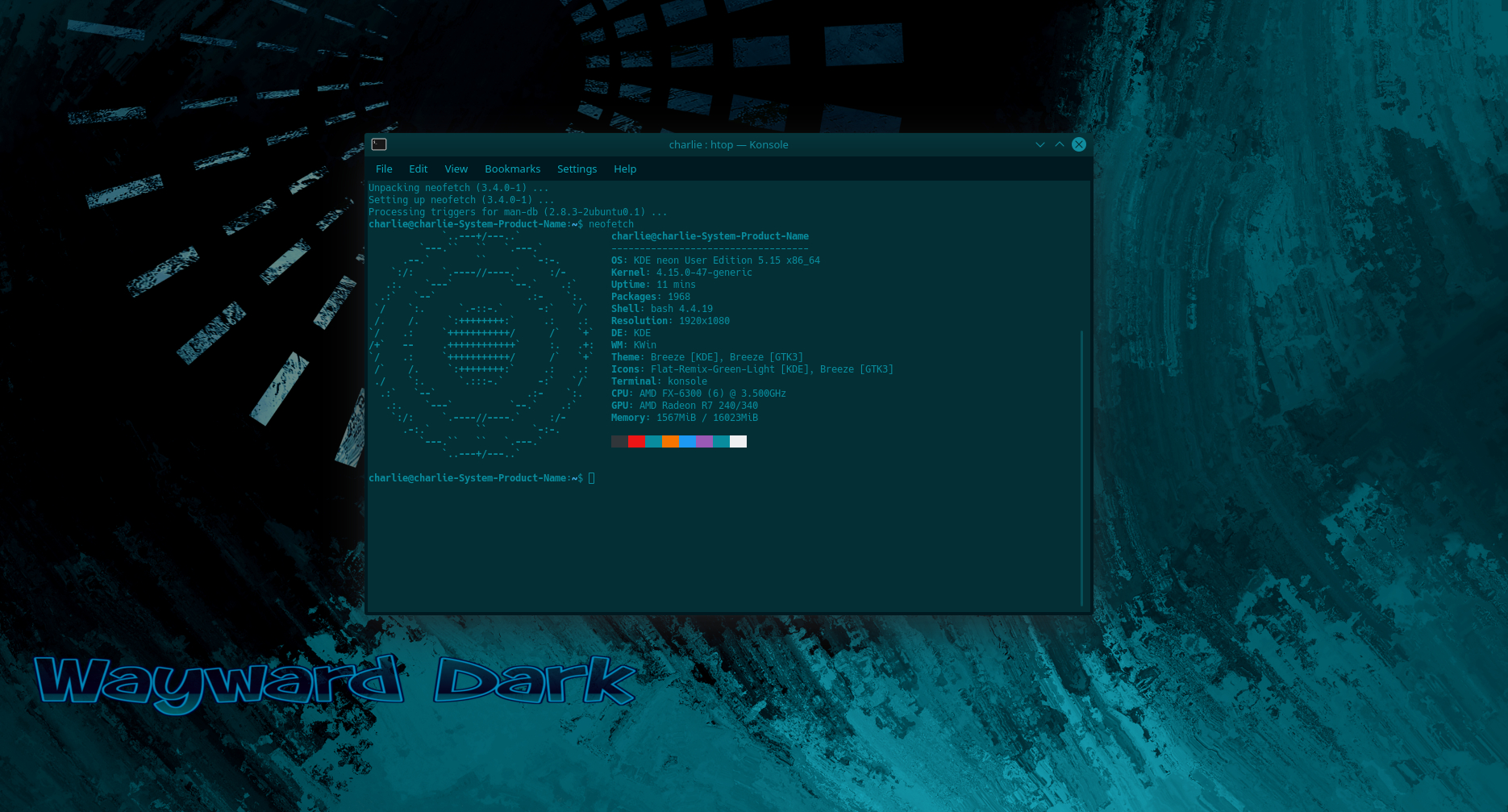Screen dimensions: 1508x812
Task: Click the 'Packages: 1968' line
Action: click(651, 297)
